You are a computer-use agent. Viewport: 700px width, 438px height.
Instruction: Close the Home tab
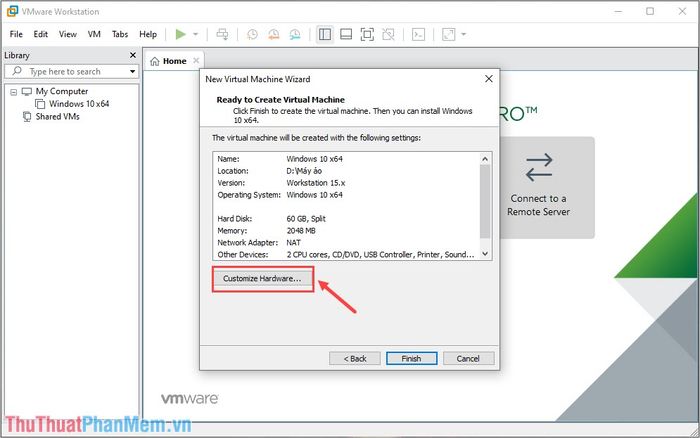(196, 61)
